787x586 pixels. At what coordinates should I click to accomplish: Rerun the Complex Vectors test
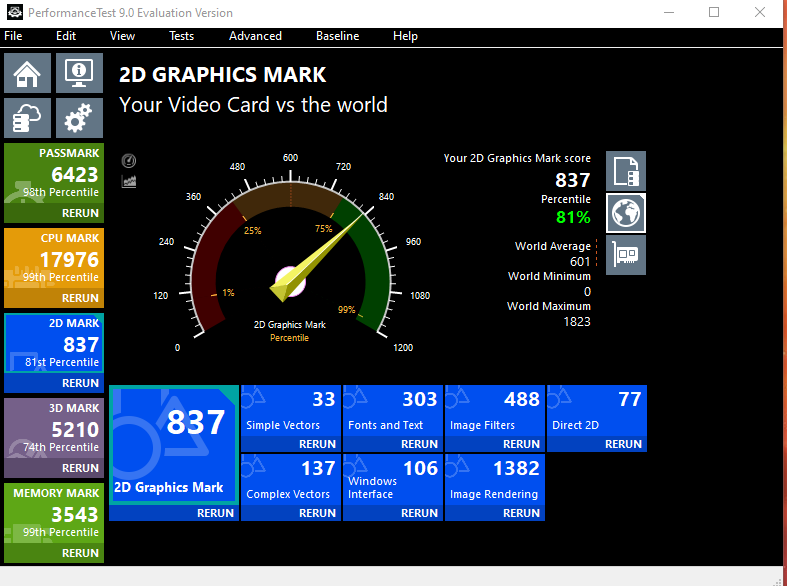point(317,513)
